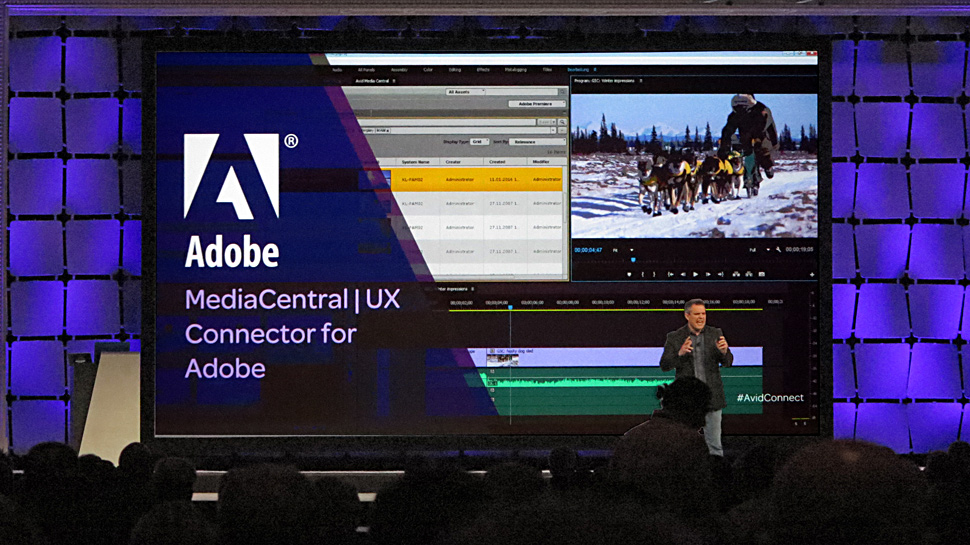Export a frame with the camera icon
This screenshot has width=970, height=545.
(762, 274)
